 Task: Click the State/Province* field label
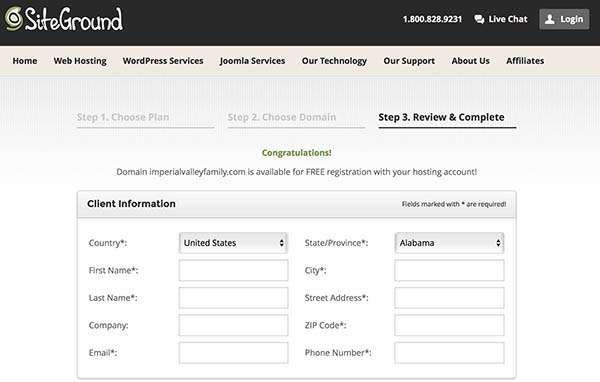(x=336, y=243)
